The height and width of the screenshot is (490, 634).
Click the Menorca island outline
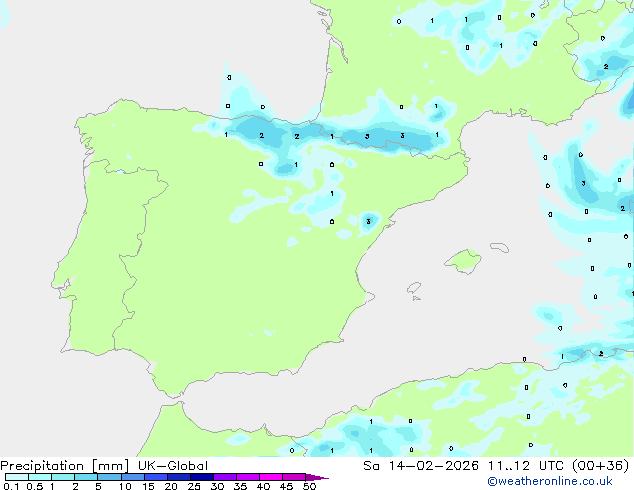click(x=499, y=247)
